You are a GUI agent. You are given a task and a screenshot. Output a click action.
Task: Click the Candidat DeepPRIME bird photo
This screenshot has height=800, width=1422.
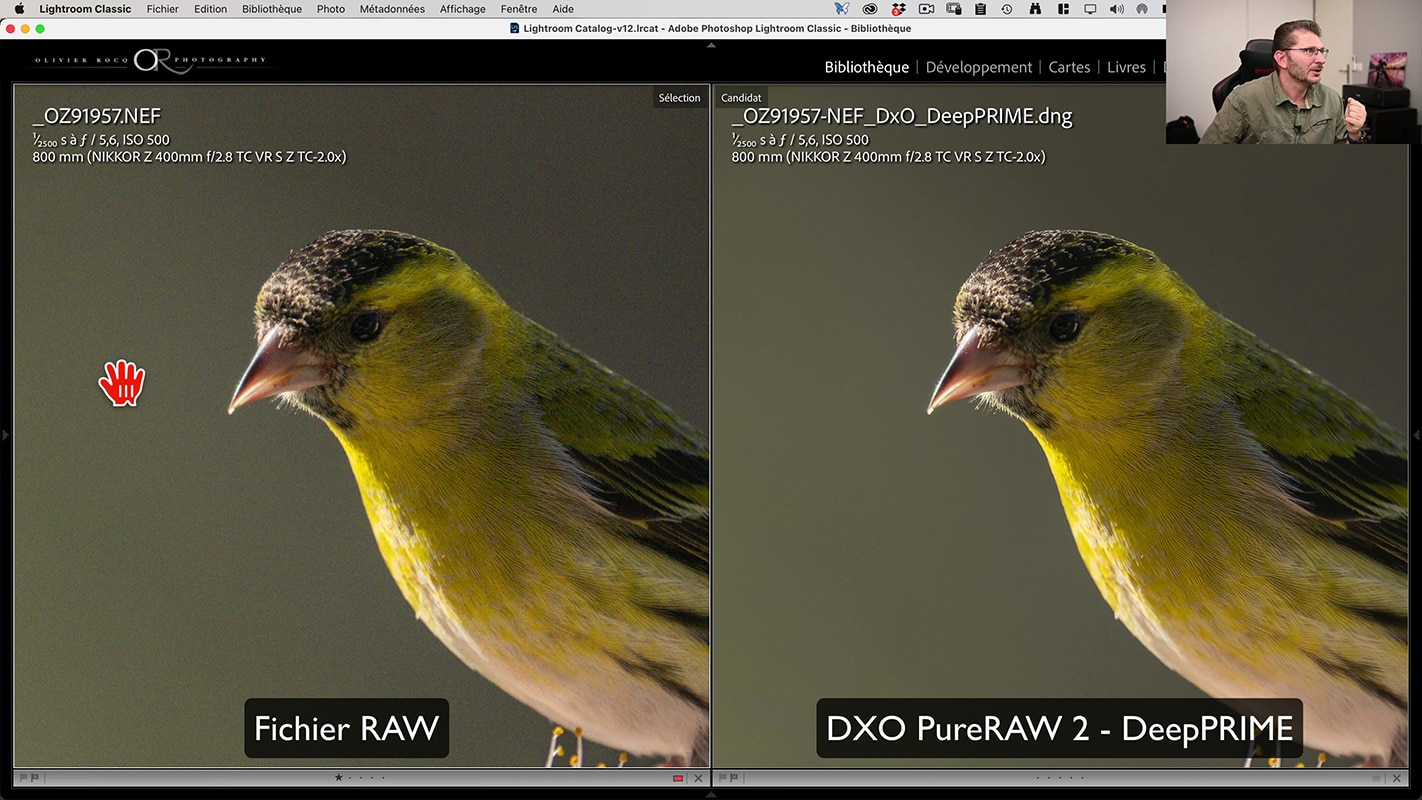click(1060, 426)
